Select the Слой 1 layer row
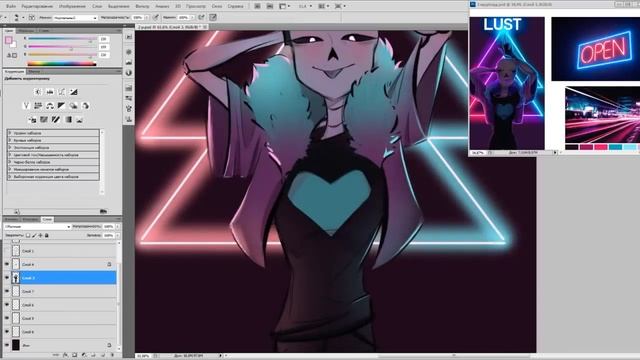Screen dimensions: 640x360 click(x=60, y=251)
